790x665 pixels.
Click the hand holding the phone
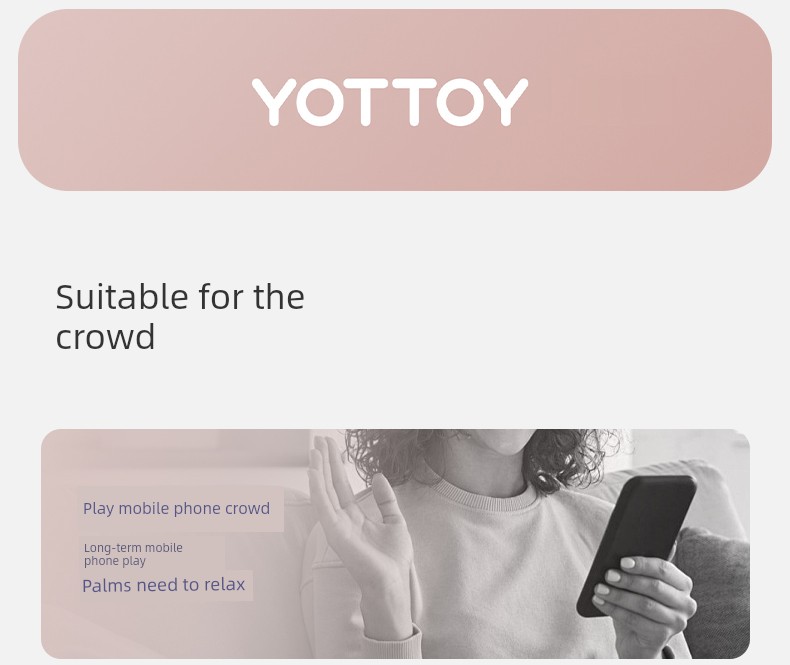pyautogui.click(x=640, y=600)
